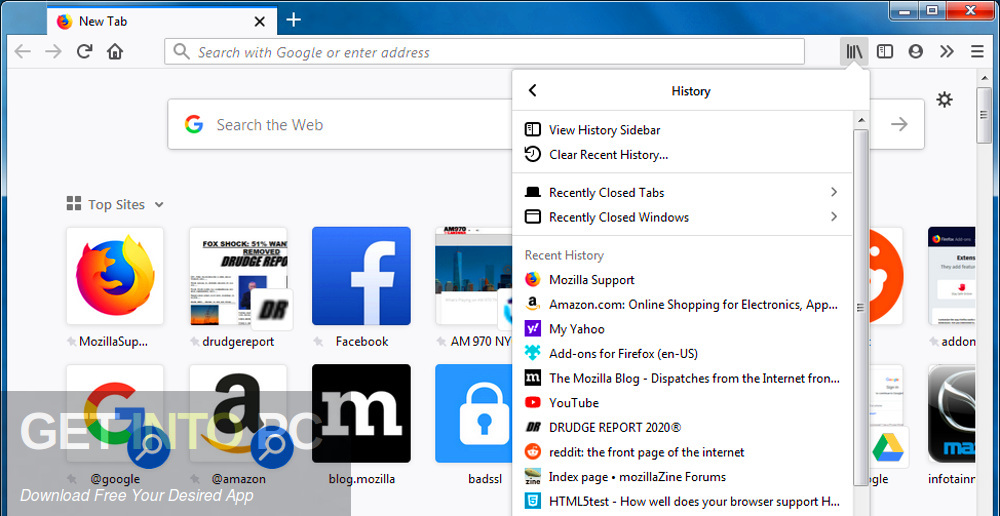1000x516 pixels.
Task: Open badssl top site tile
Action: click(474, 413)
